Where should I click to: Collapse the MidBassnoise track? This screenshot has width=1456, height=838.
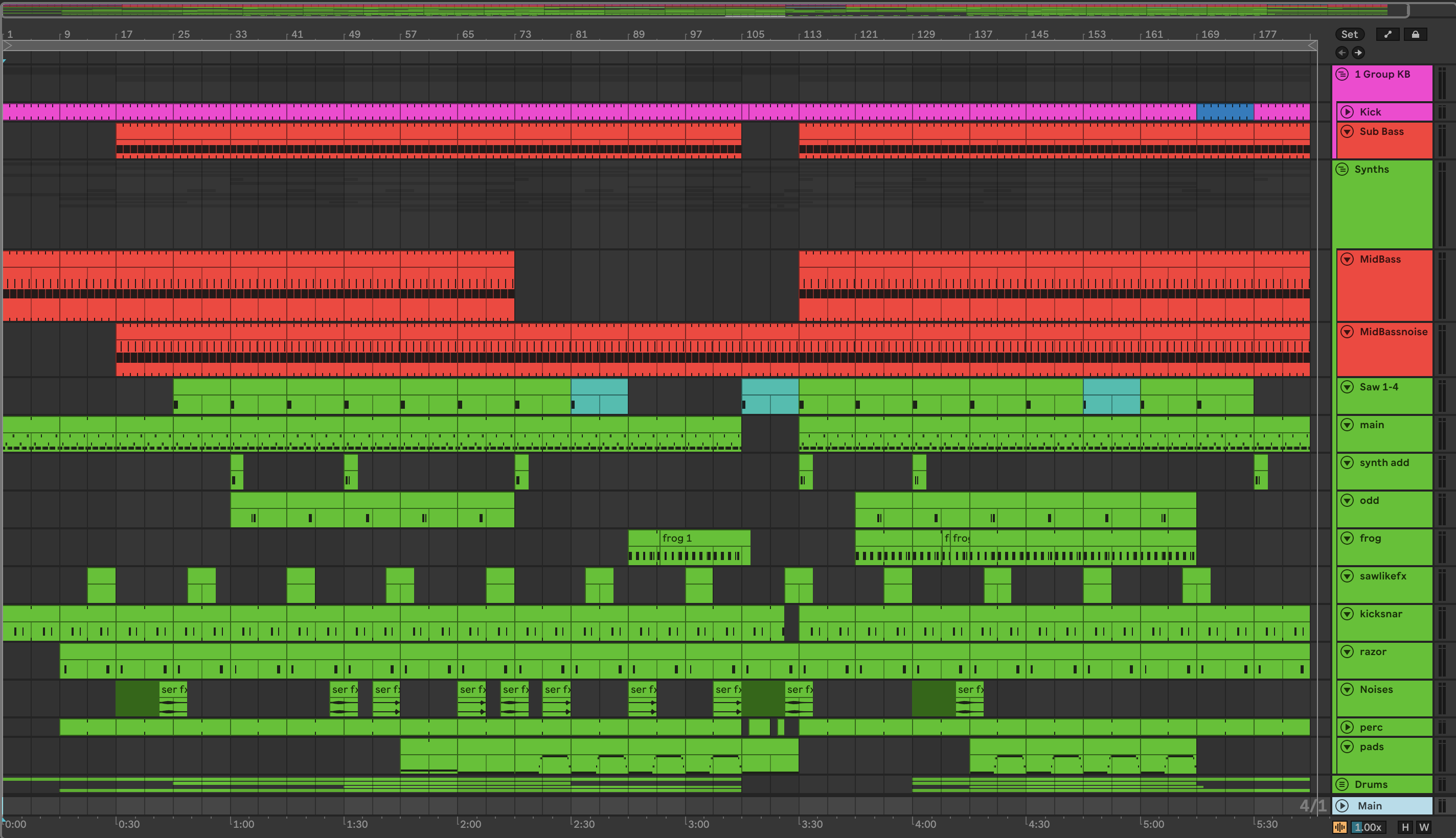tap(1347, 332)
